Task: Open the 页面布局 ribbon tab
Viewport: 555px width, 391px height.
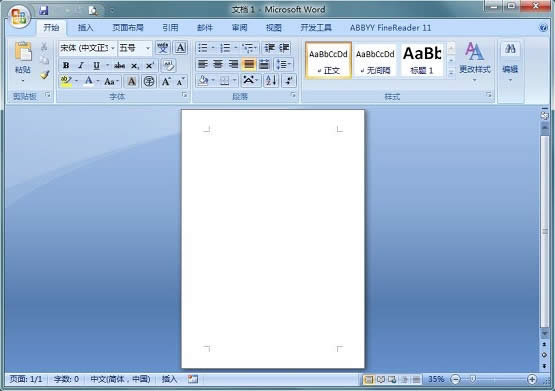Action: (128, 28)
